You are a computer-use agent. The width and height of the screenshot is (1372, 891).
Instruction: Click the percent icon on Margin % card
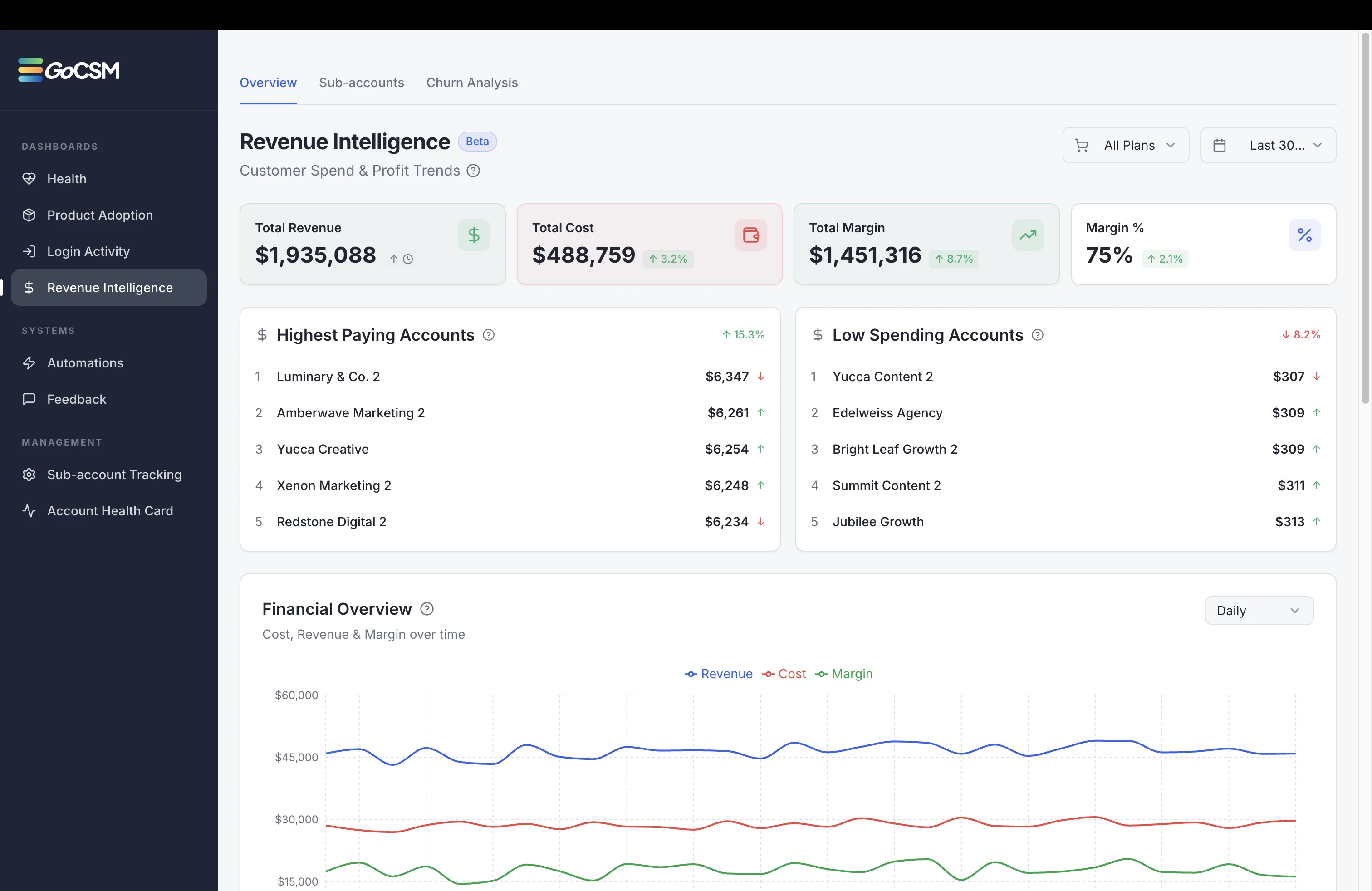pyautogui.click(x=1304, y=235)
